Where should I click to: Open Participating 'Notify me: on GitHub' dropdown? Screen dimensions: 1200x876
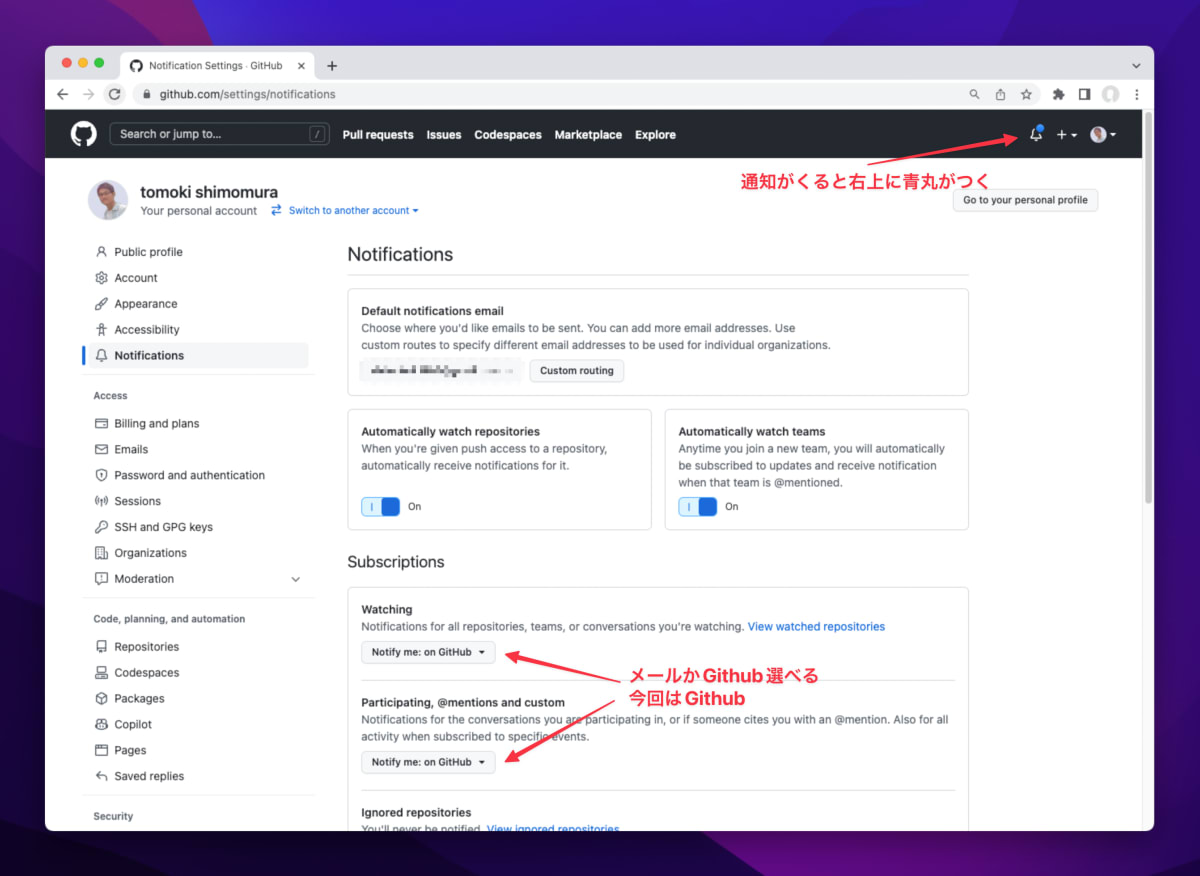[428, 762]
